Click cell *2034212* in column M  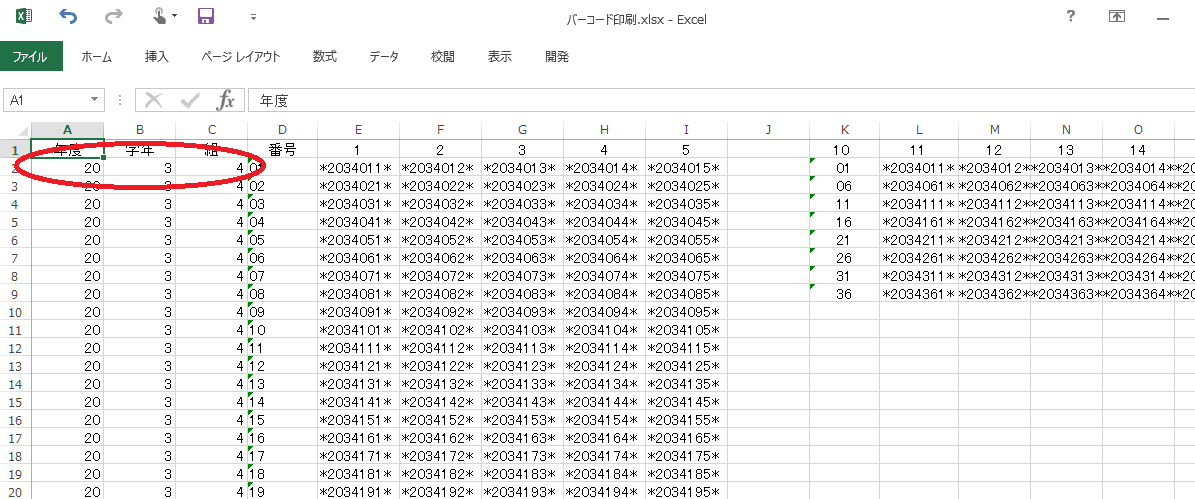995,239
